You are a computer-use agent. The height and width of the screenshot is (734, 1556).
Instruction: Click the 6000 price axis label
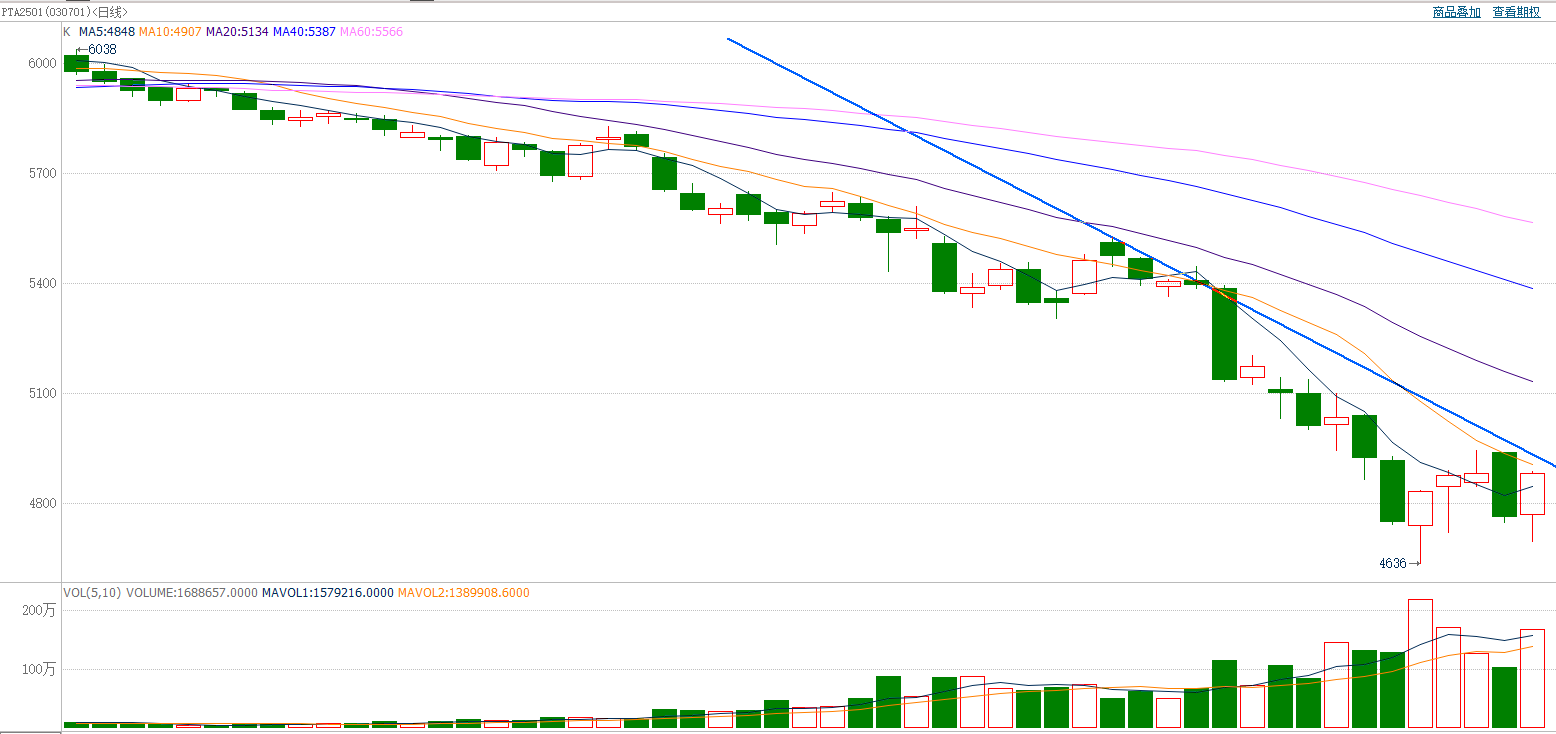click(43, 63)
